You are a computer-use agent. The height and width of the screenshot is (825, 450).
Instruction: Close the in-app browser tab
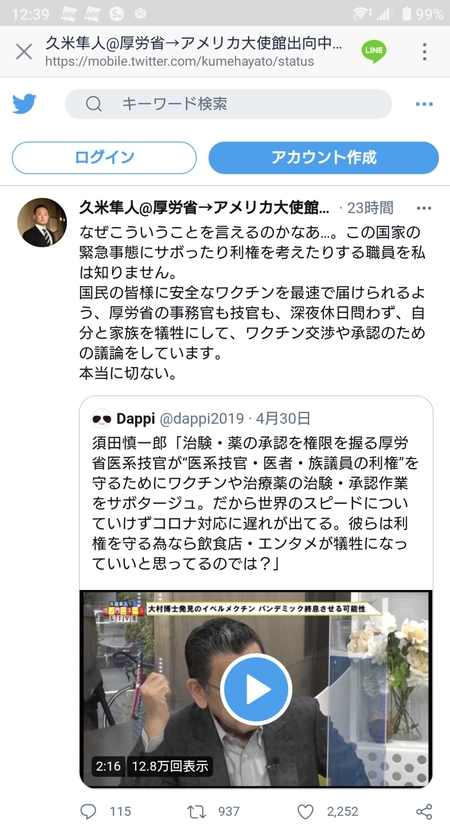pyautogui.click(x=24, y=52)
